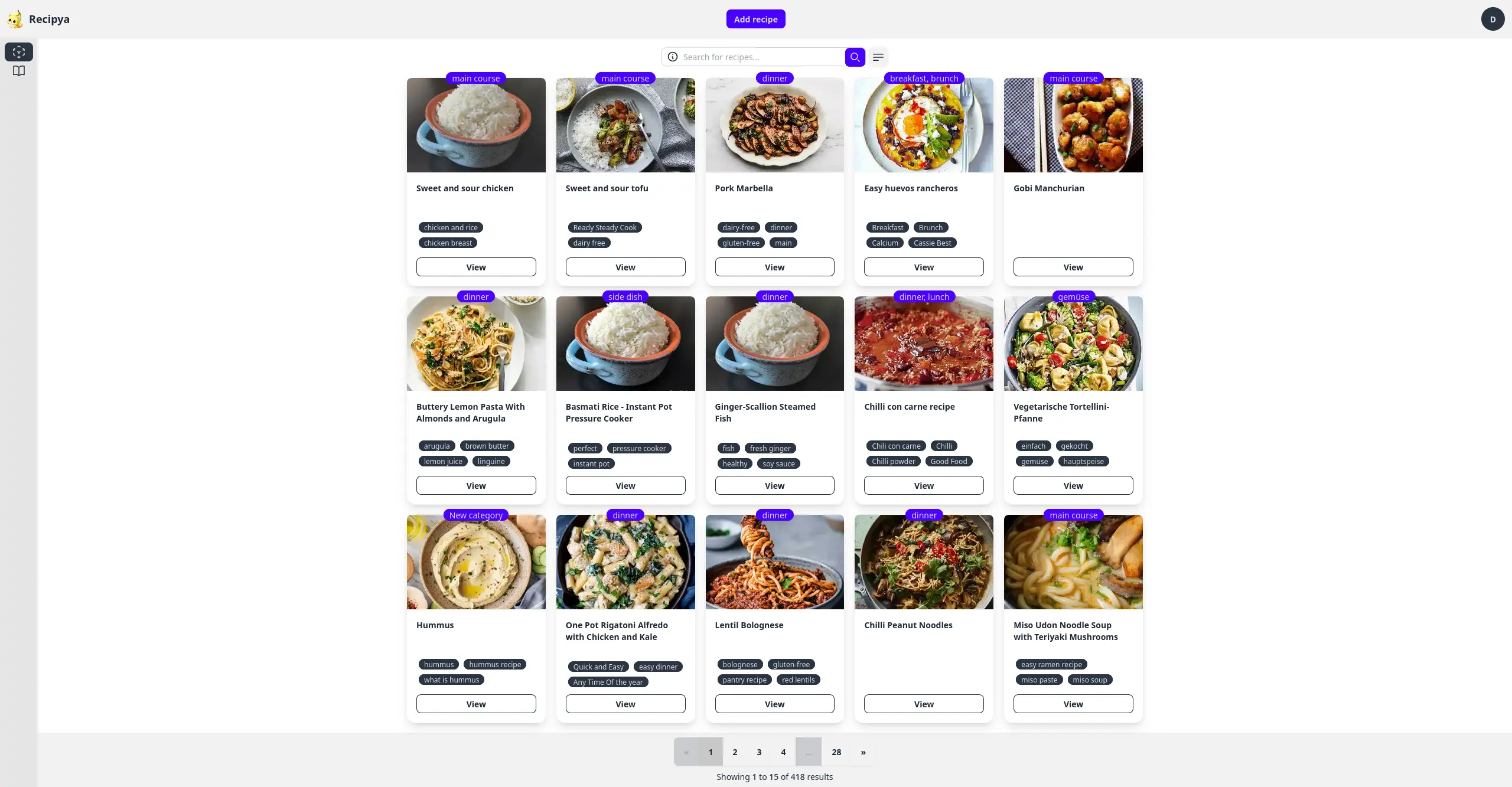Click the cookbook/book icon in sidebar
Screen dimensions: 1512x787
pyautogui.click(x=18, y=70)
